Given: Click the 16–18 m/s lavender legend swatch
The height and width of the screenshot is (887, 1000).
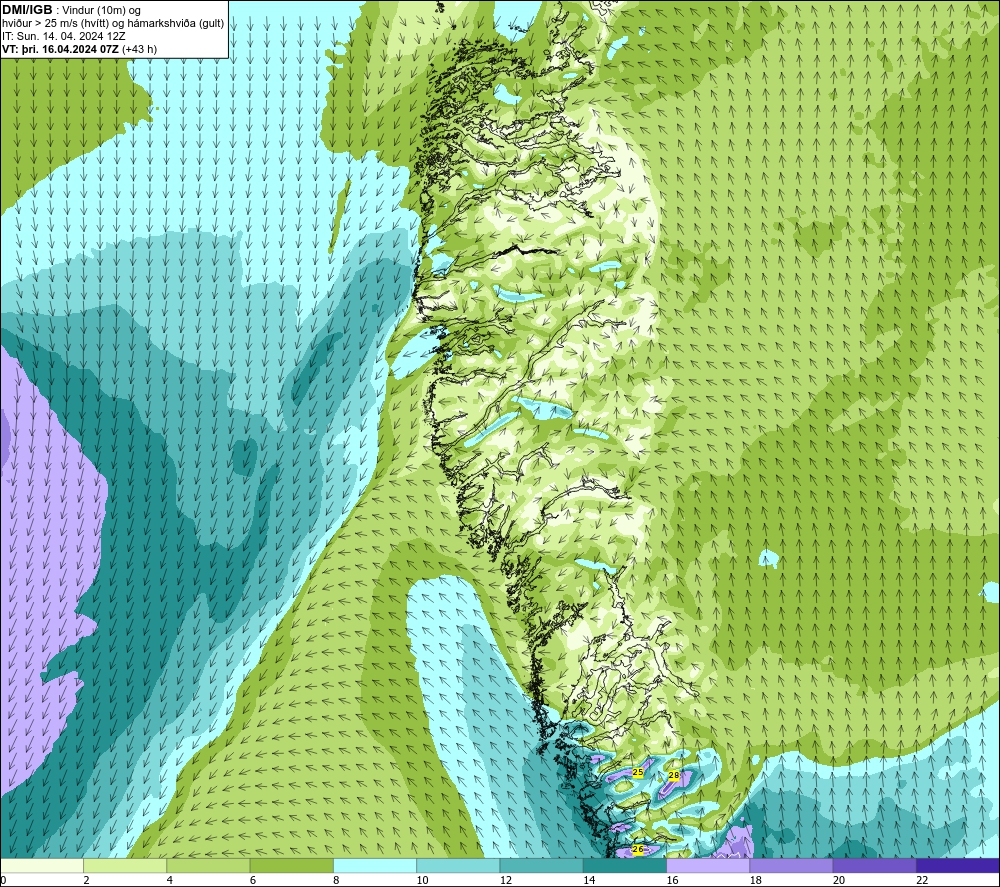Looking at the screenshot, I should tap(708, 865).
